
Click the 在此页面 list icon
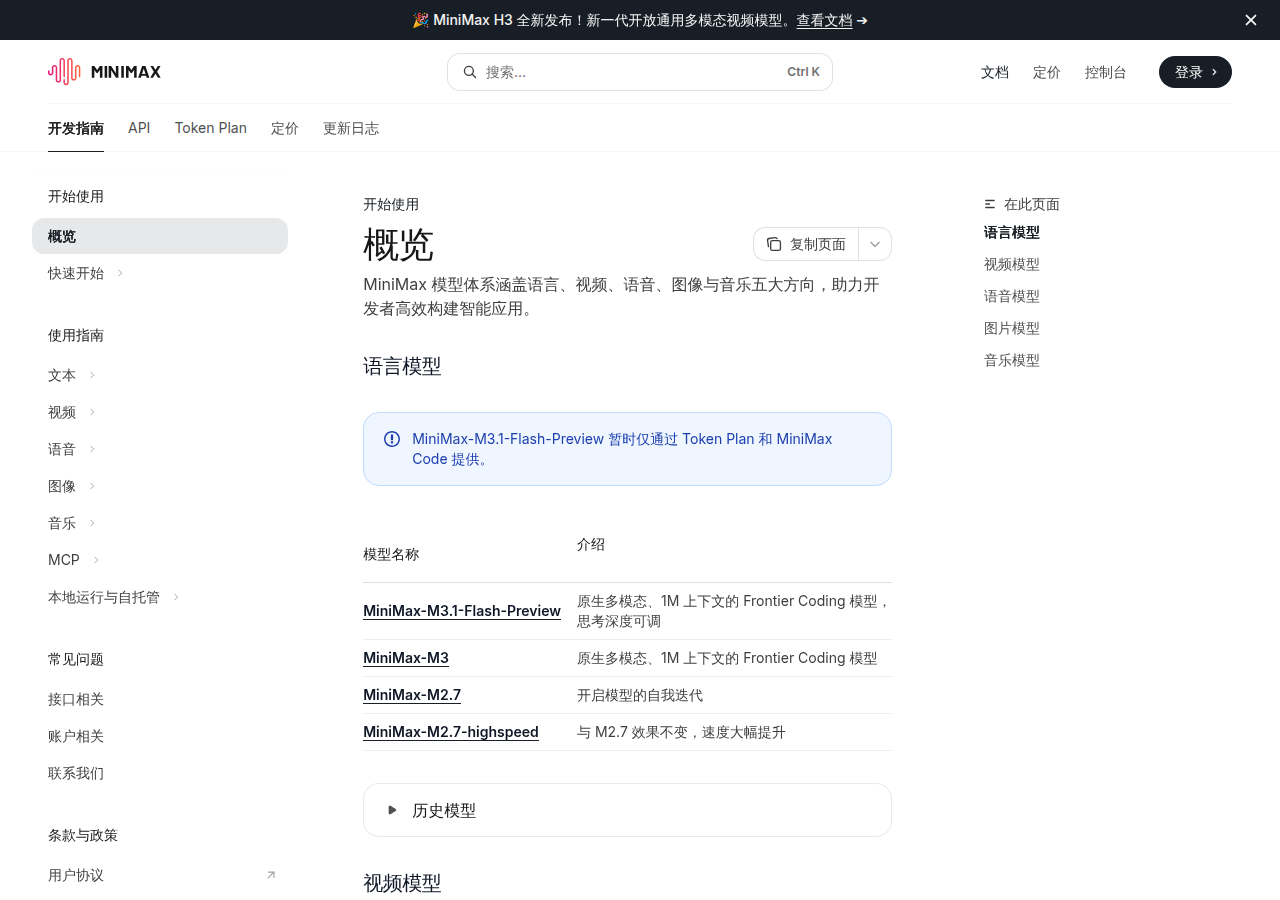[x=990, y=204]
